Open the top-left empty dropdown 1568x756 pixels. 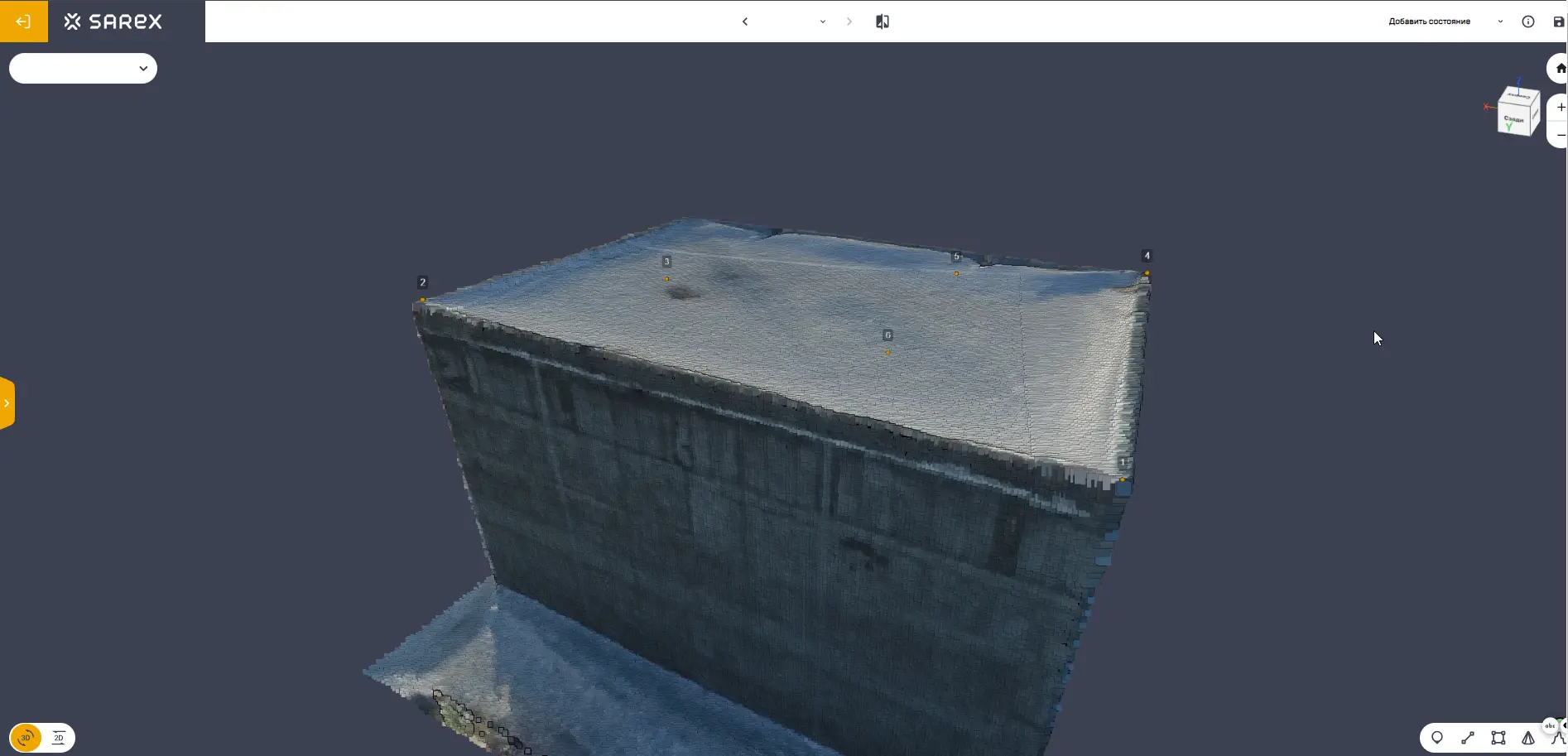pyautogui.click(x=83, y=69)
